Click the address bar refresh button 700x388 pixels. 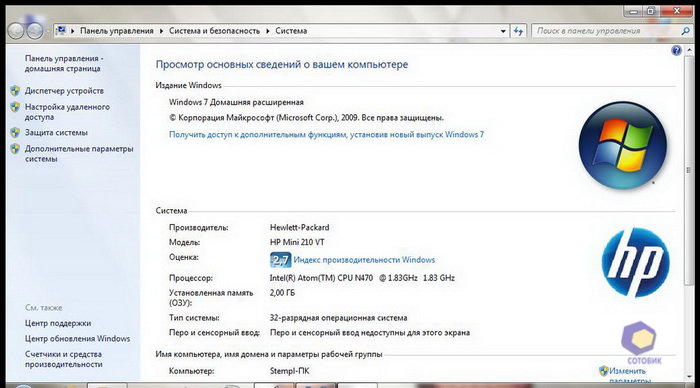coord(518,31)
